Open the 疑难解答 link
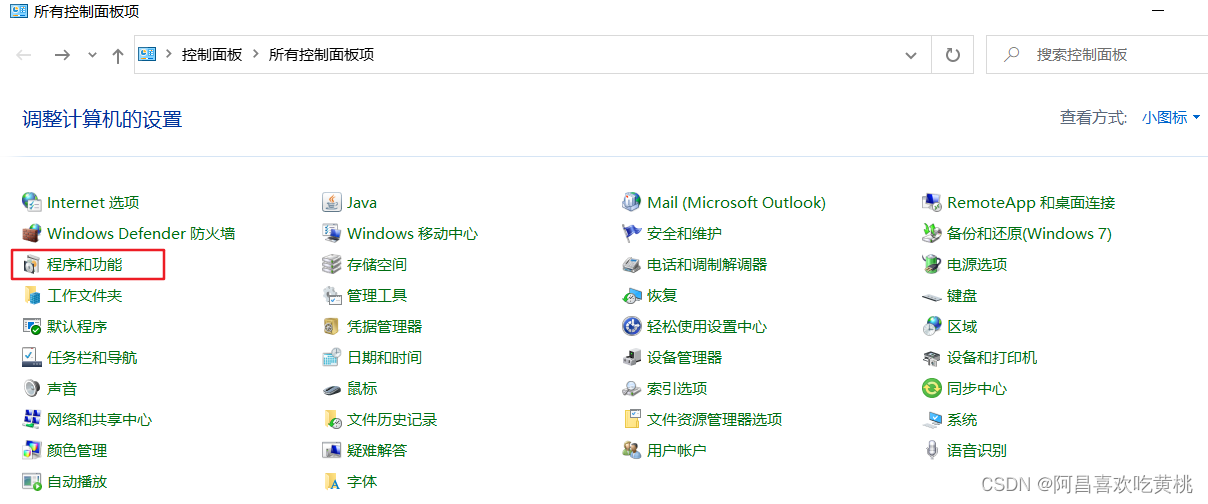 coord(377,450)
